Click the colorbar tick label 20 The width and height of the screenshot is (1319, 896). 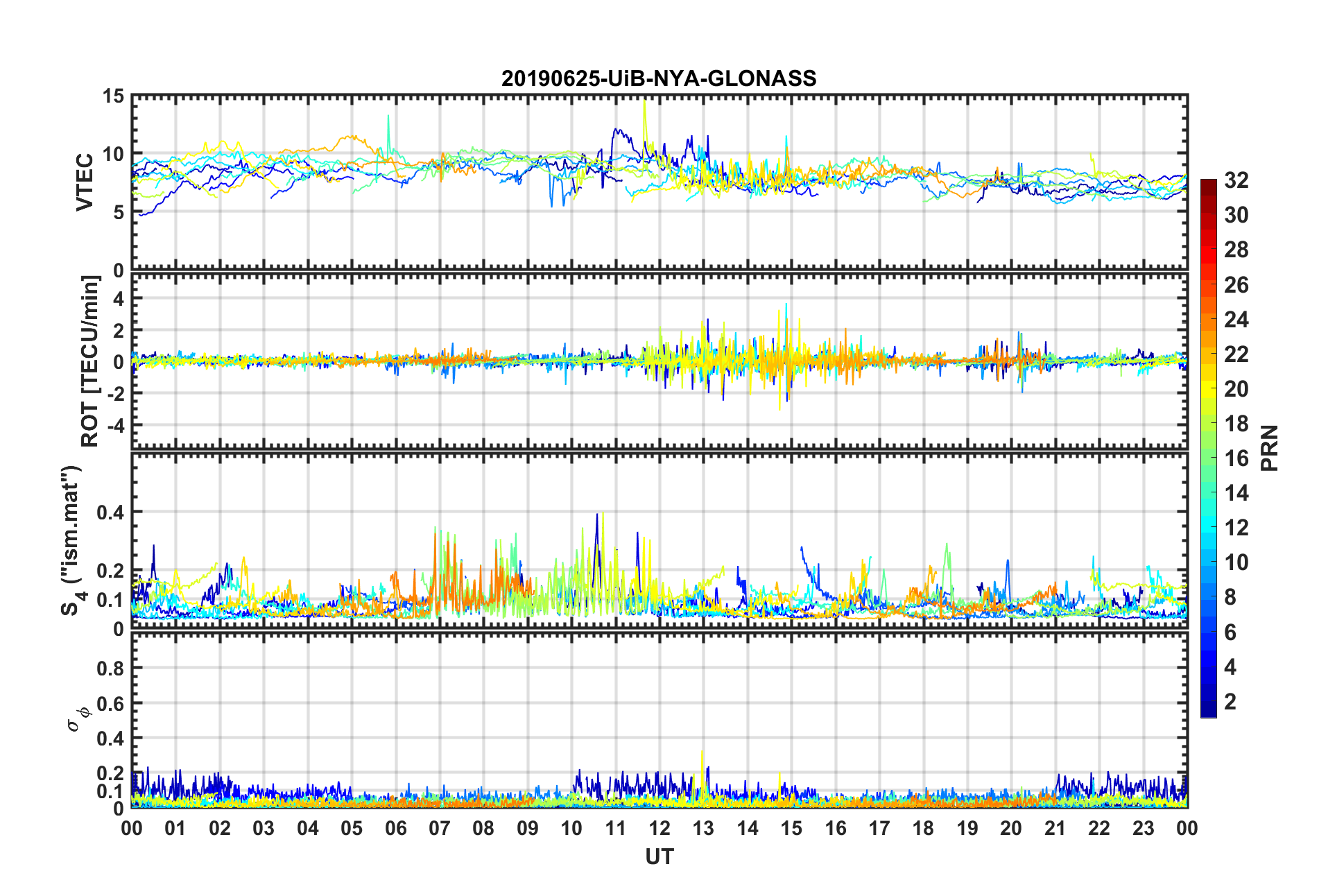pyautogui.click(x=1236, y=389)
